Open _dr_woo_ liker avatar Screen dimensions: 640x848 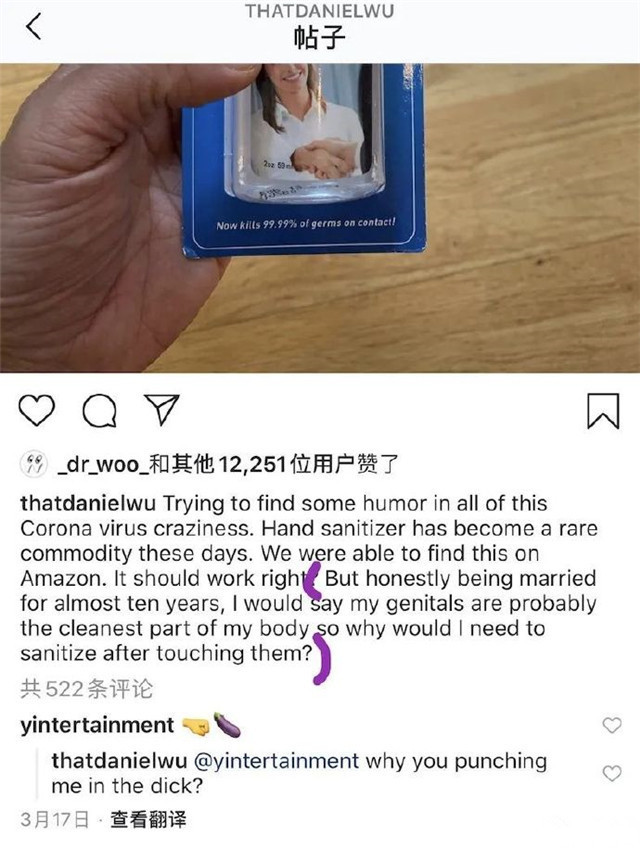coord(34,464)
